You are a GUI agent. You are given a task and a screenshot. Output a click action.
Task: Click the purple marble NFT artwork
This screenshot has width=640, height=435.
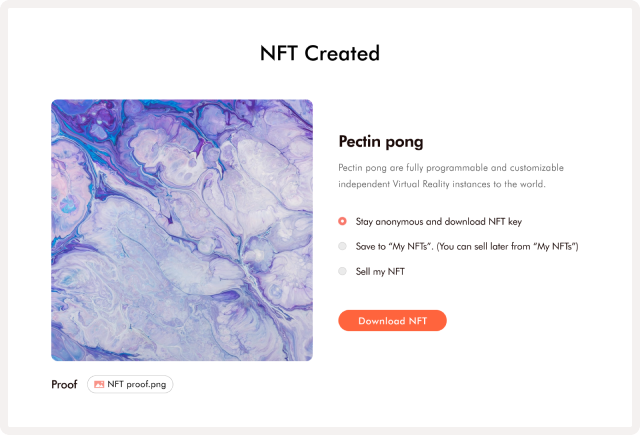[182, 230]
